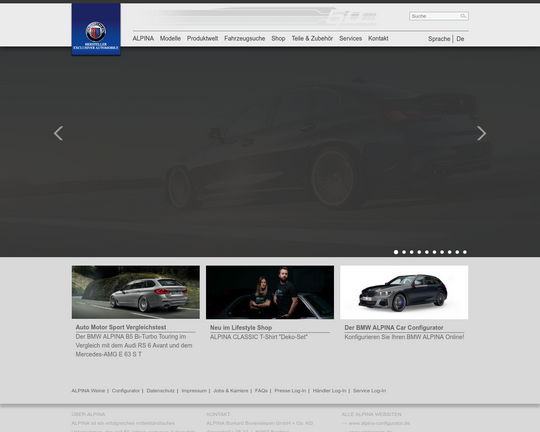Image resolution: width=540 pixels, height=432 pixels.
Task: Visit www.alpina-configurator.de link
Action: [379, 423]
